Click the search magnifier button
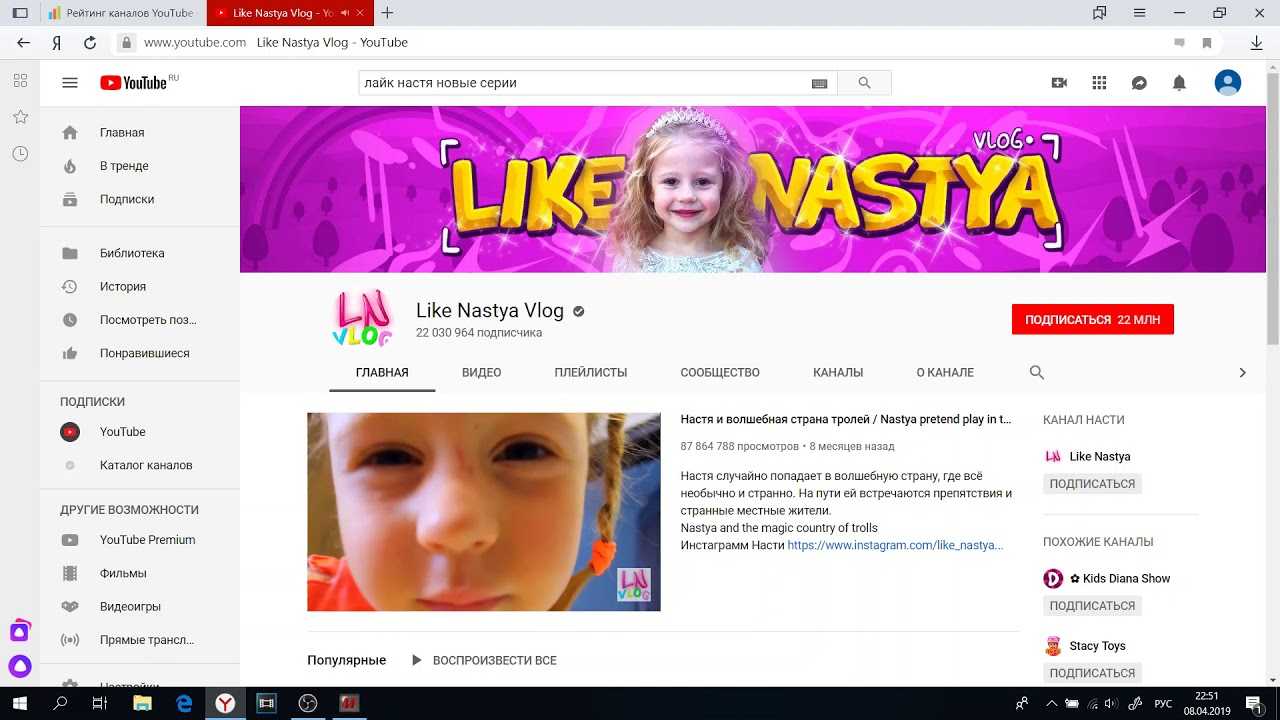1280x720 pixels. [864, 83]
